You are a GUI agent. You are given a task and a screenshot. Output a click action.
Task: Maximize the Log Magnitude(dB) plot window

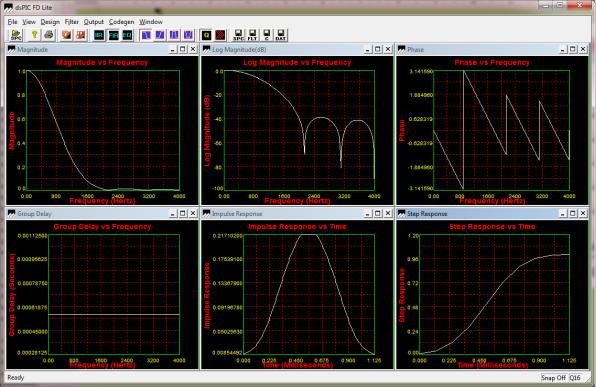(x=378, y=49)
